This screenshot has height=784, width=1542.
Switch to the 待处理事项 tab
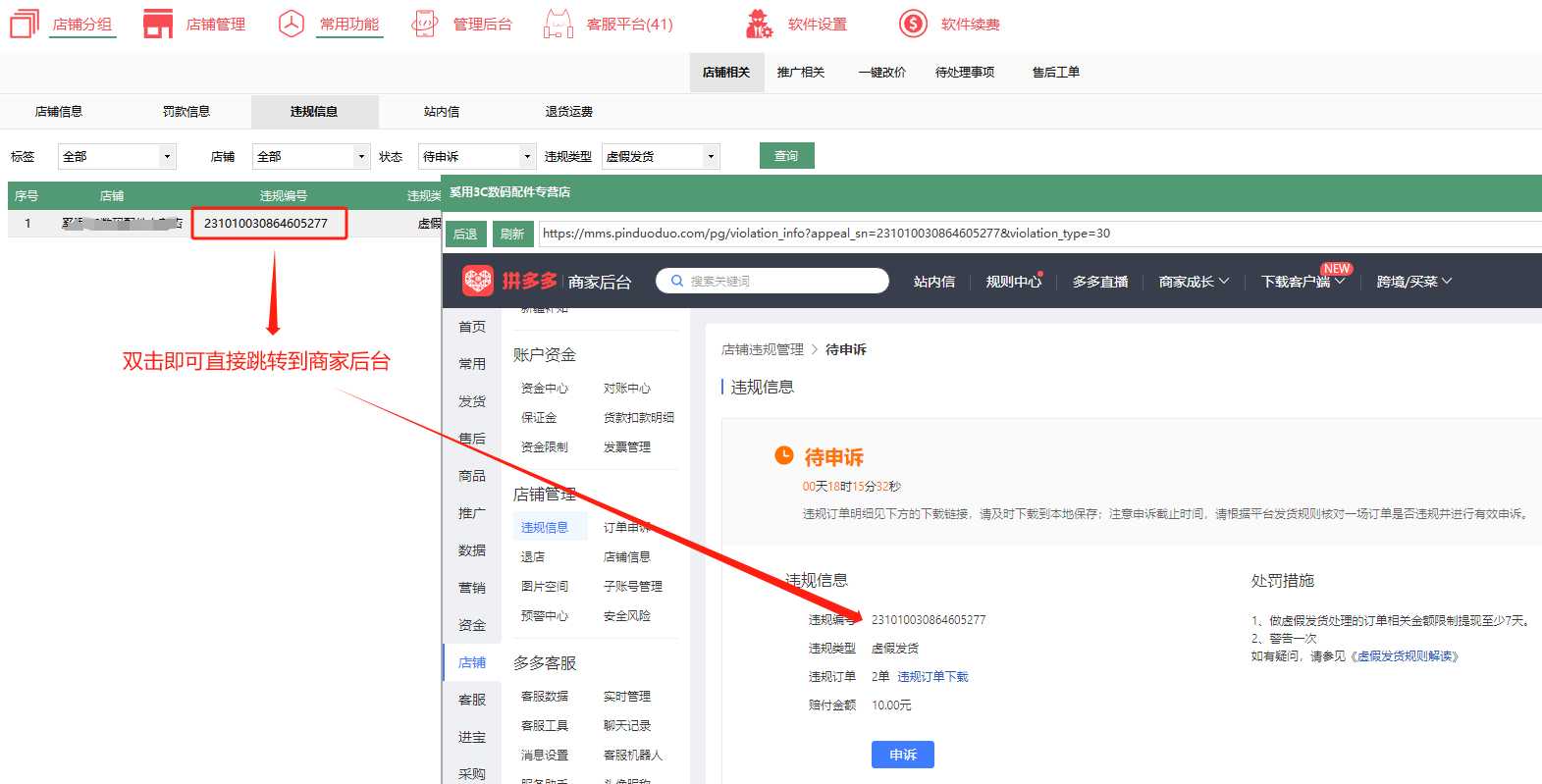coord(965,73)
